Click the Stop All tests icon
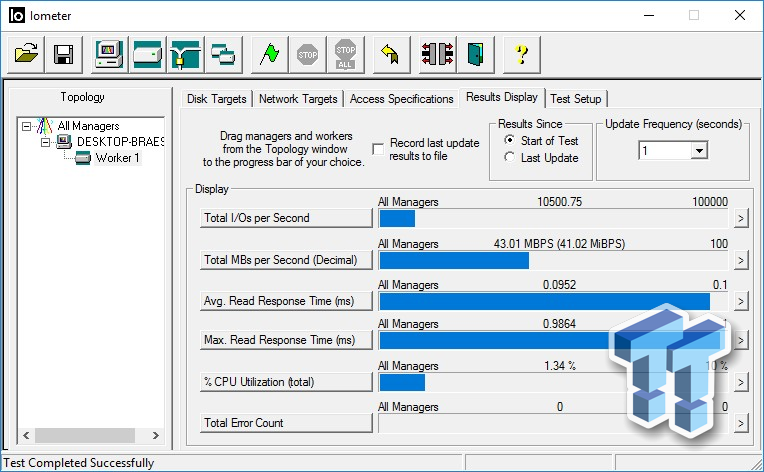The image size is (764, 472). (345, 54)
